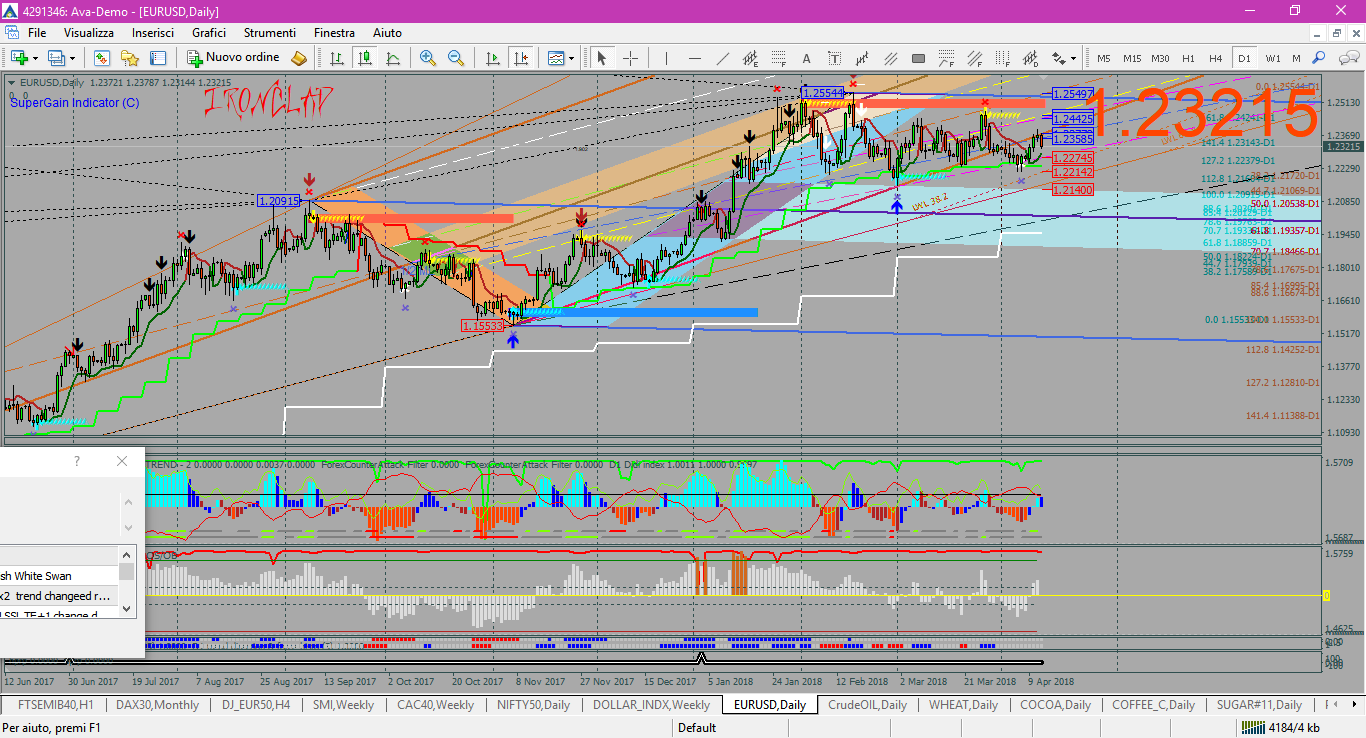
Task: Open the File menu
Action: click(37, 33)
